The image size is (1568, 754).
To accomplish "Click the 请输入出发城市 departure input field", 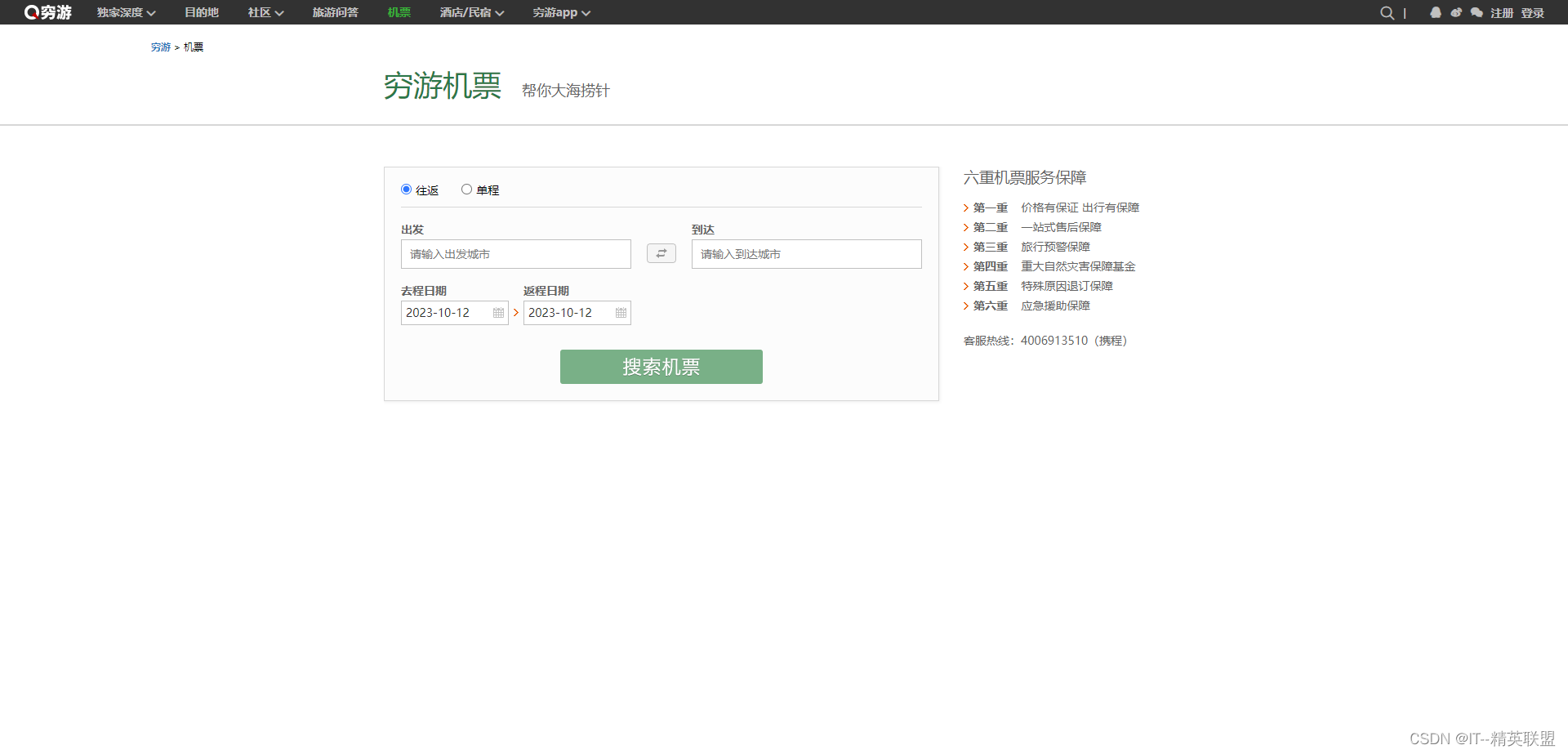I will pyautogui.click(x=516, y=254).
